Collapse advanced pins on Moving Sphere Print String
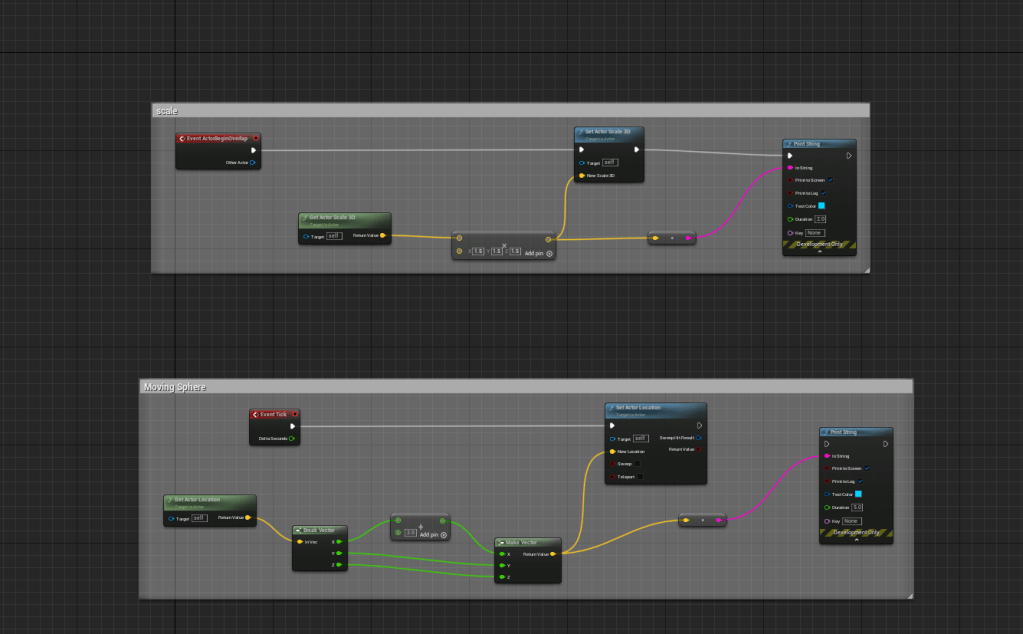The height and width of the screenshot is (634, 1023). (x=855, y=539)
